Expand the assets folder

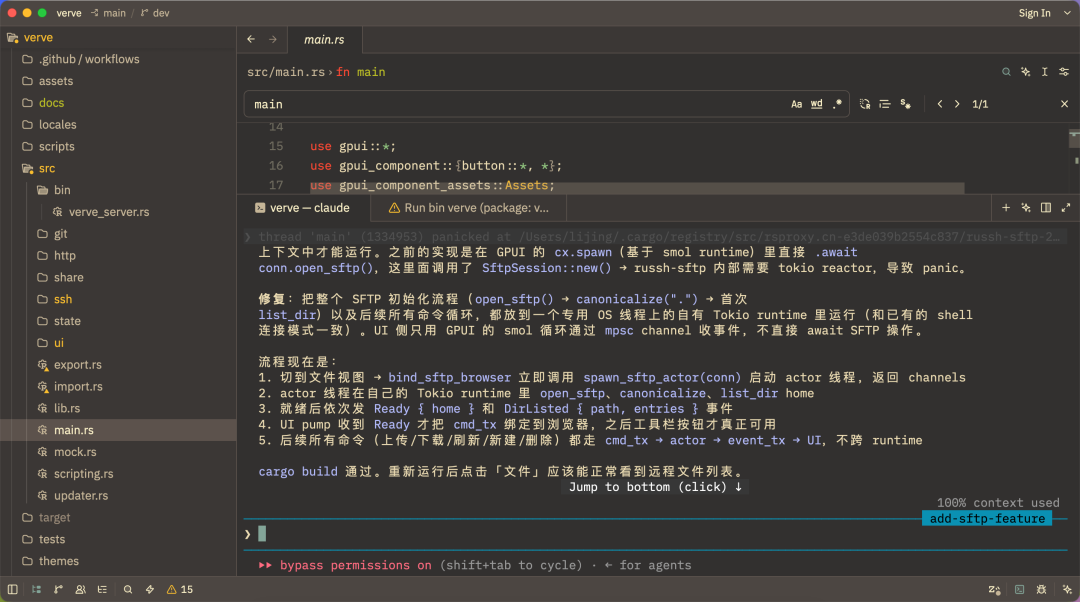pos(118,81)
